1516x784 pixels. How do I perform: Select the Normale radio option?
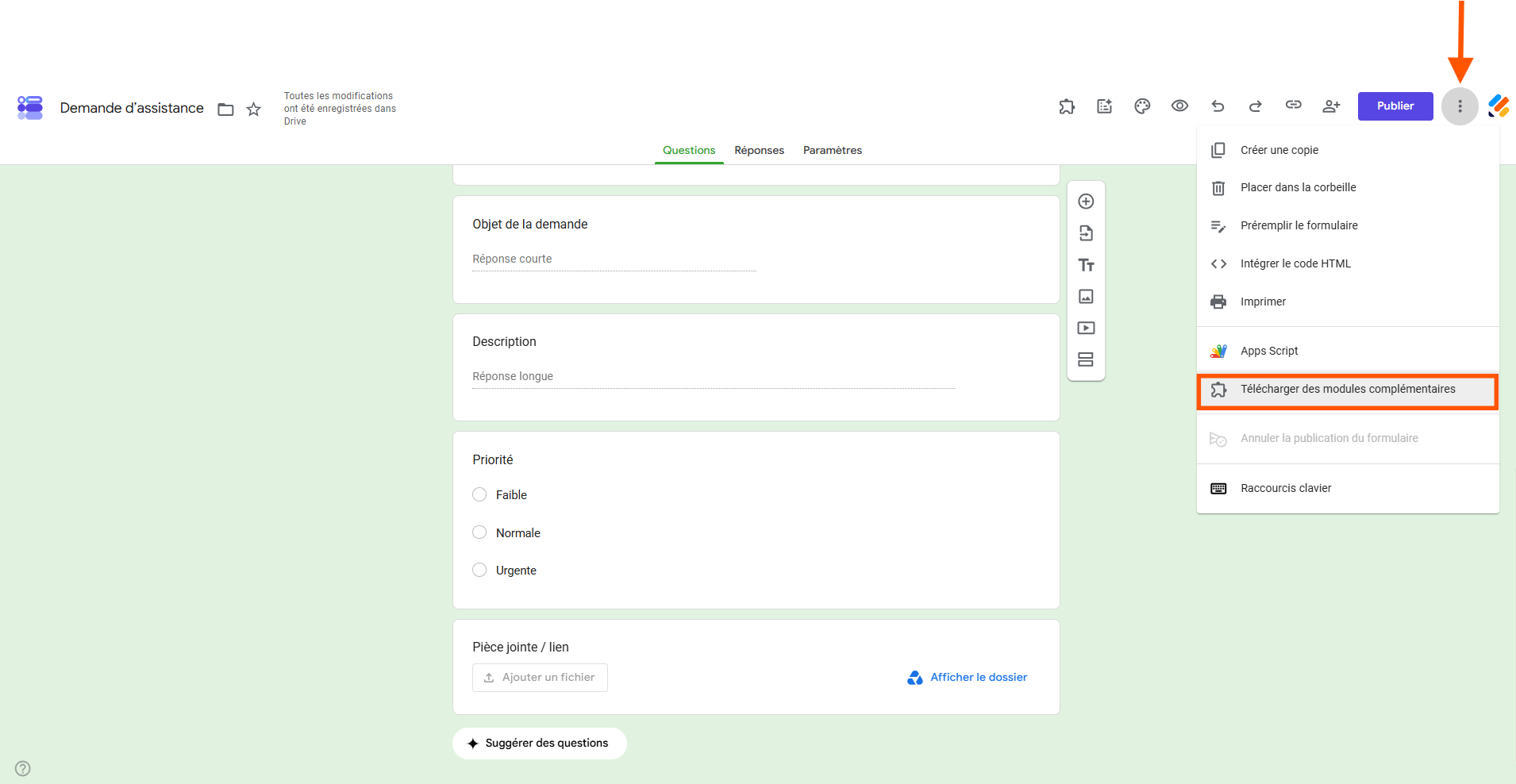(479, 532)
